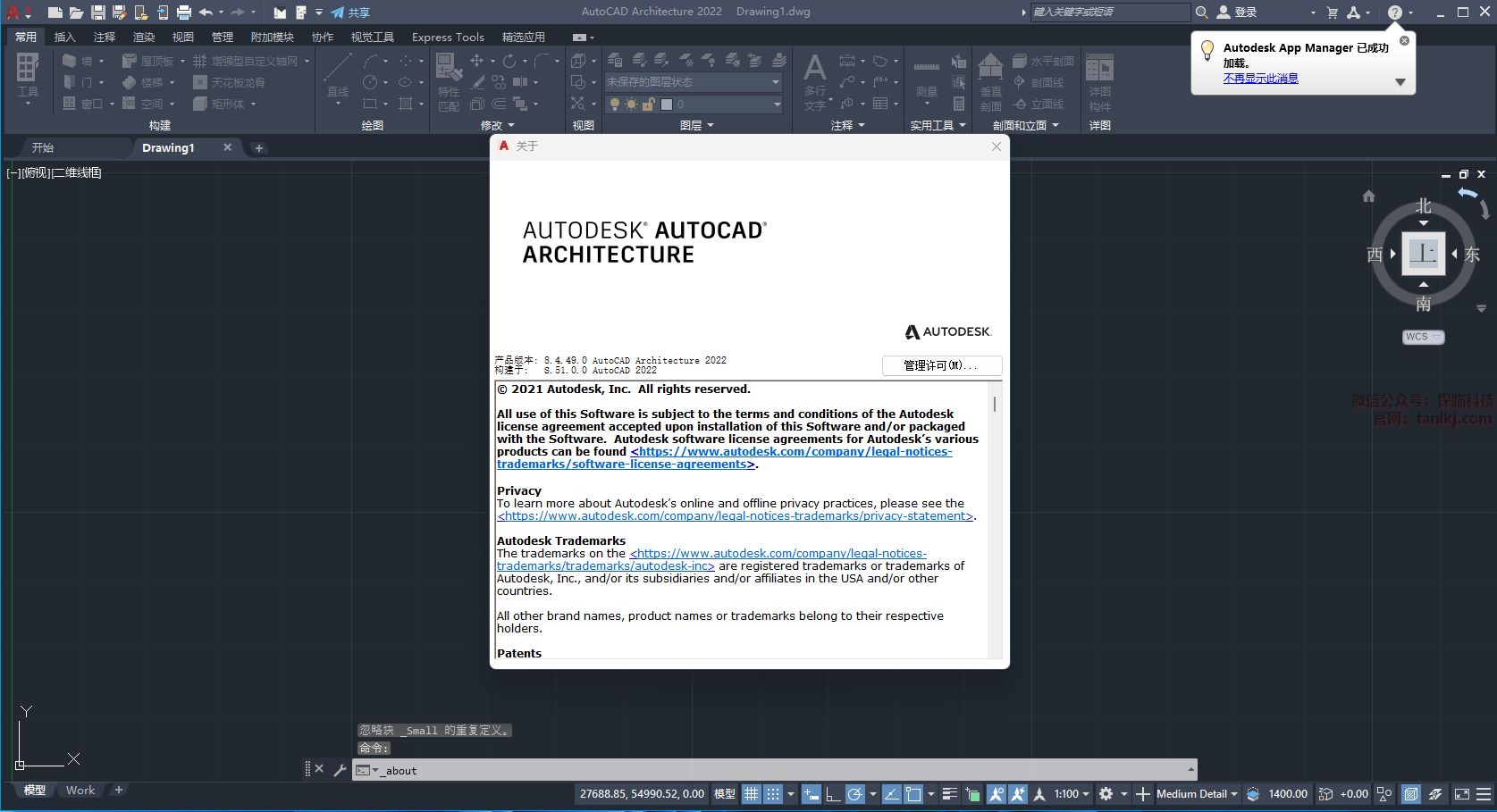
Task: Select the 直线 (Line) drawing tool
Action: coord(338,73)
